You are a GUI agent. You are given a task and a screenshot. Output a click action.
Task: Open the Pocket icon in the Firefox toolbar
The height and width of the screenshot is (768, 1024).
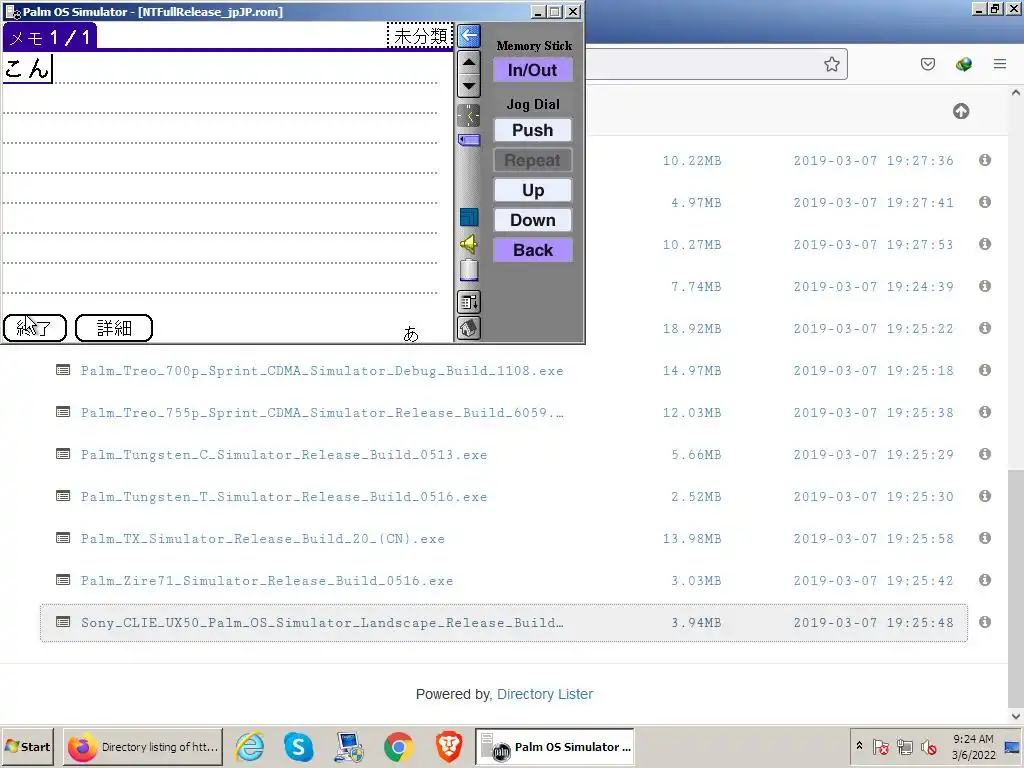coord(928,64)
